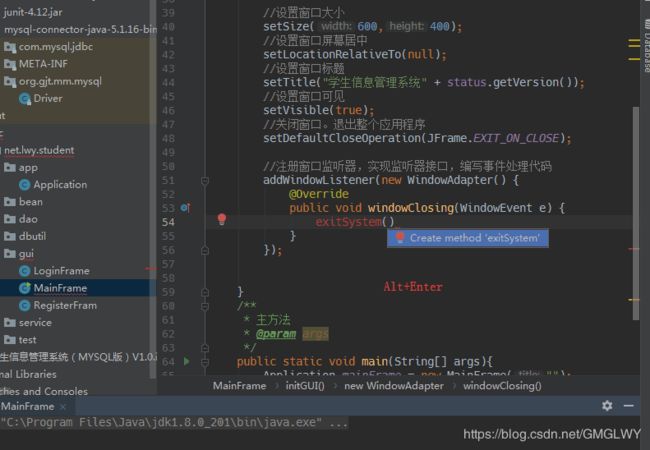
Task: Click the red lightbulb quick-fix icon
Action: (222, 219)
